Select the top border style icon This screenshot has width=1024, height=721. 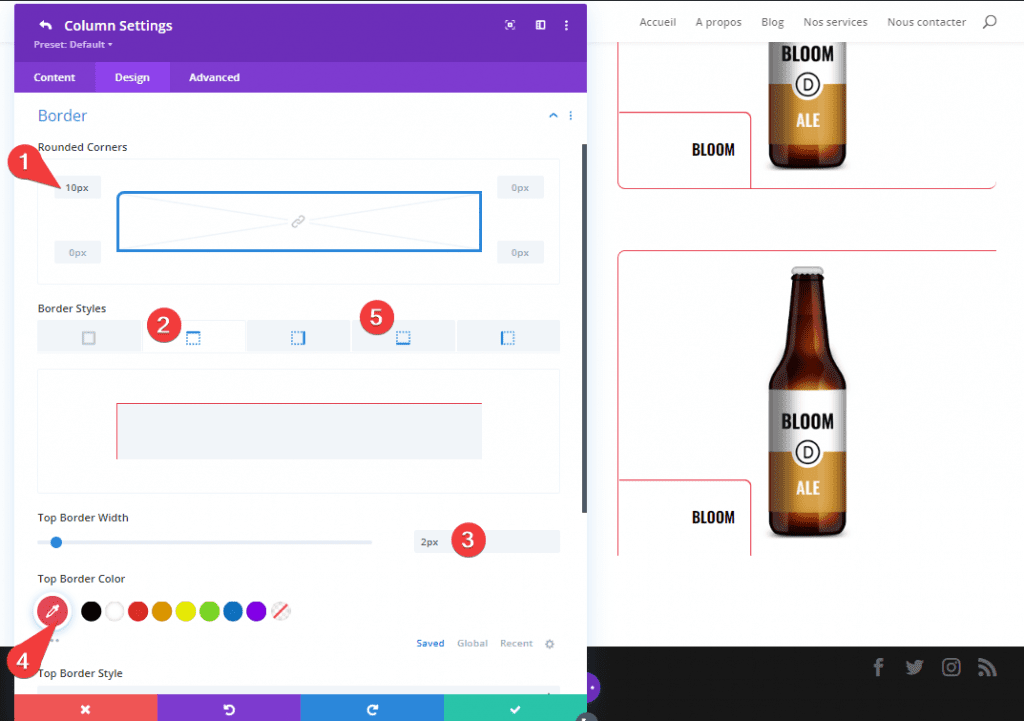193,338
